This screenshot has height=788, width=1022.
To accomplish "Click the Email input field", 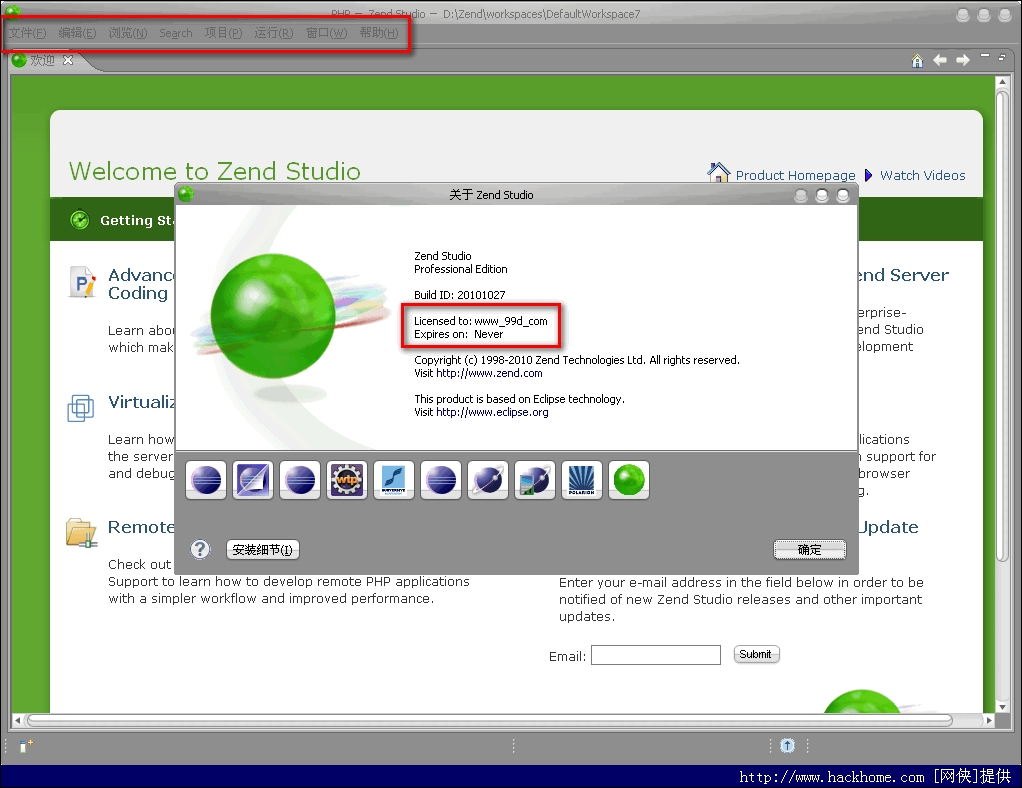I will click(x=655, y=655).
